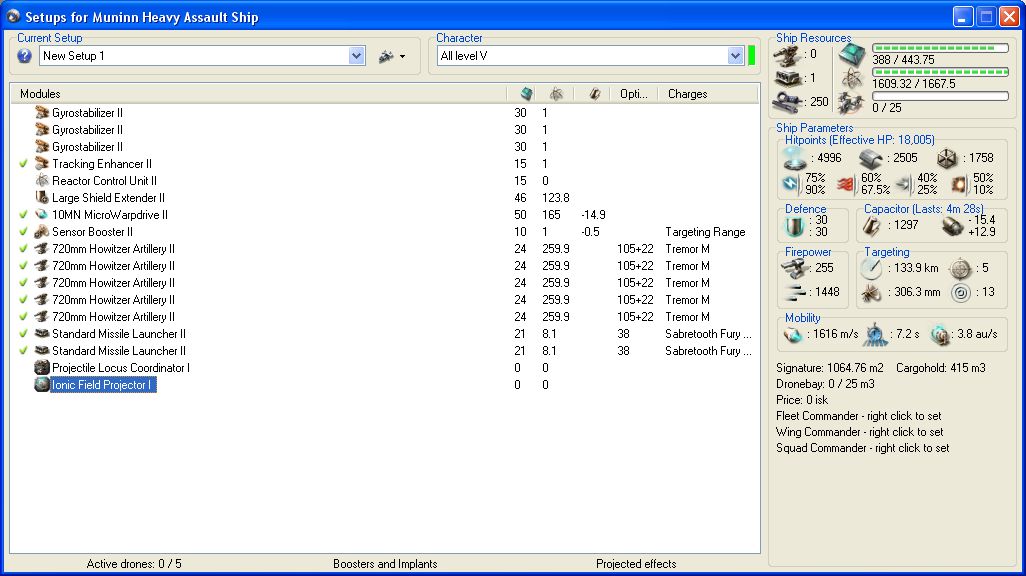Click the targeting range icon 133.9 km
1026x576 pixels.
(871, 268)
